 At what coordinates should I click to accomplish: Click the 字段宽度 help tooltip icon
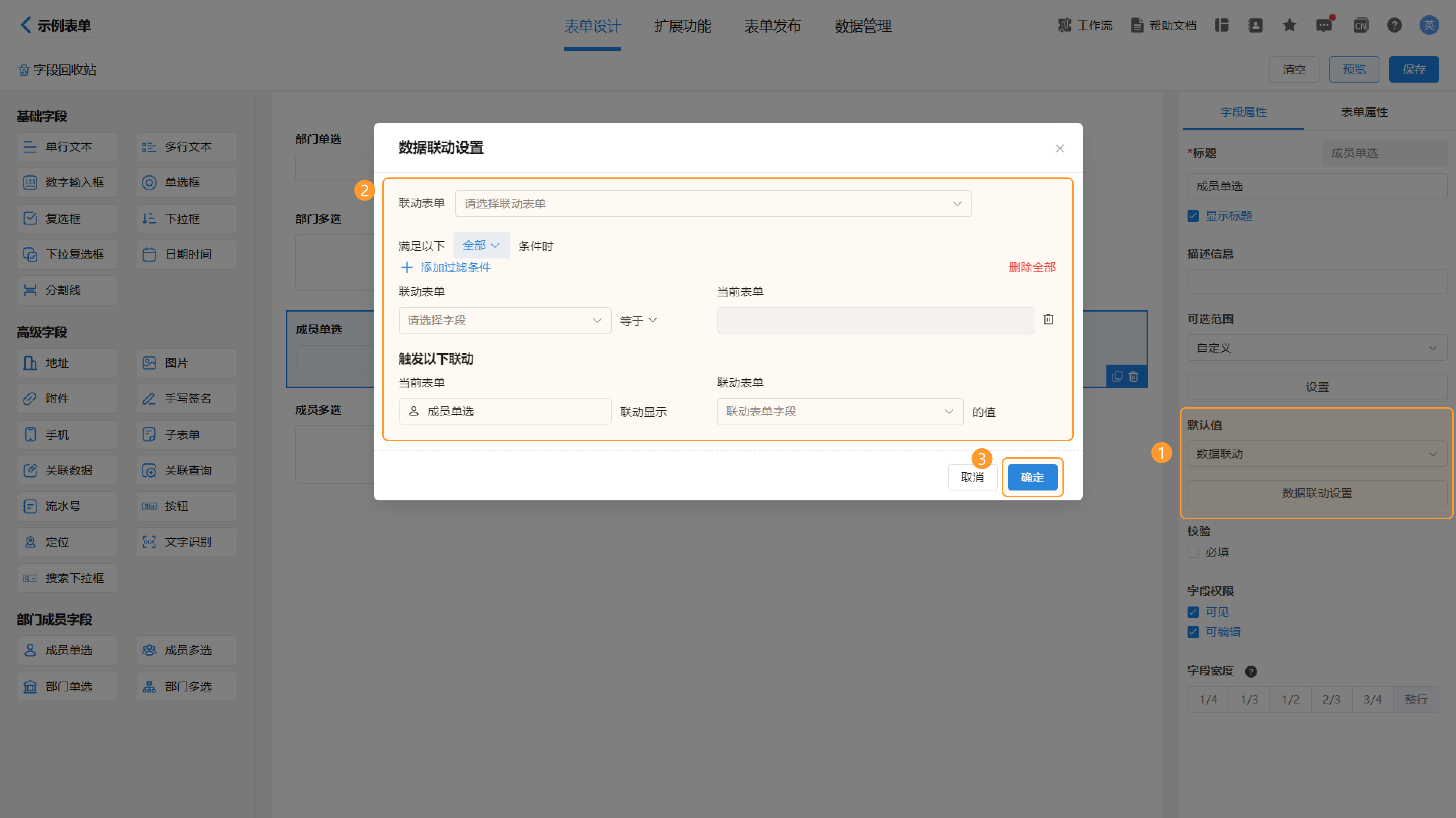(x=1251, y=672)
